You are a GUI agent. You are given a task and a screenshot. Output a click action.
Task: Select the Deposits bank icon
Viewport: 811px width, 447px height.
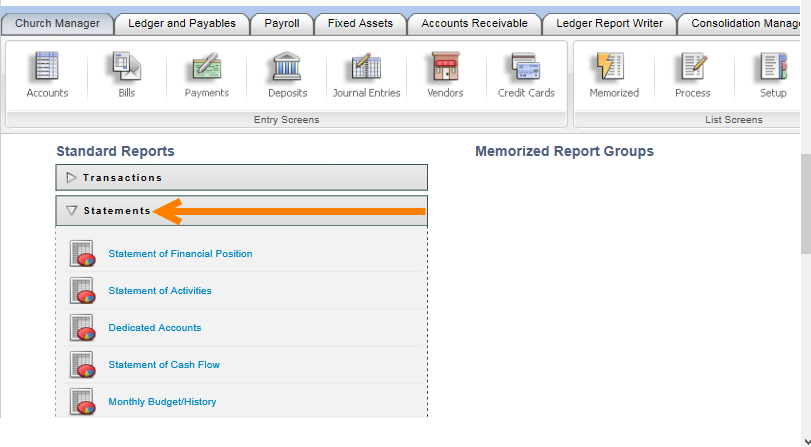[x=287, y=68]
